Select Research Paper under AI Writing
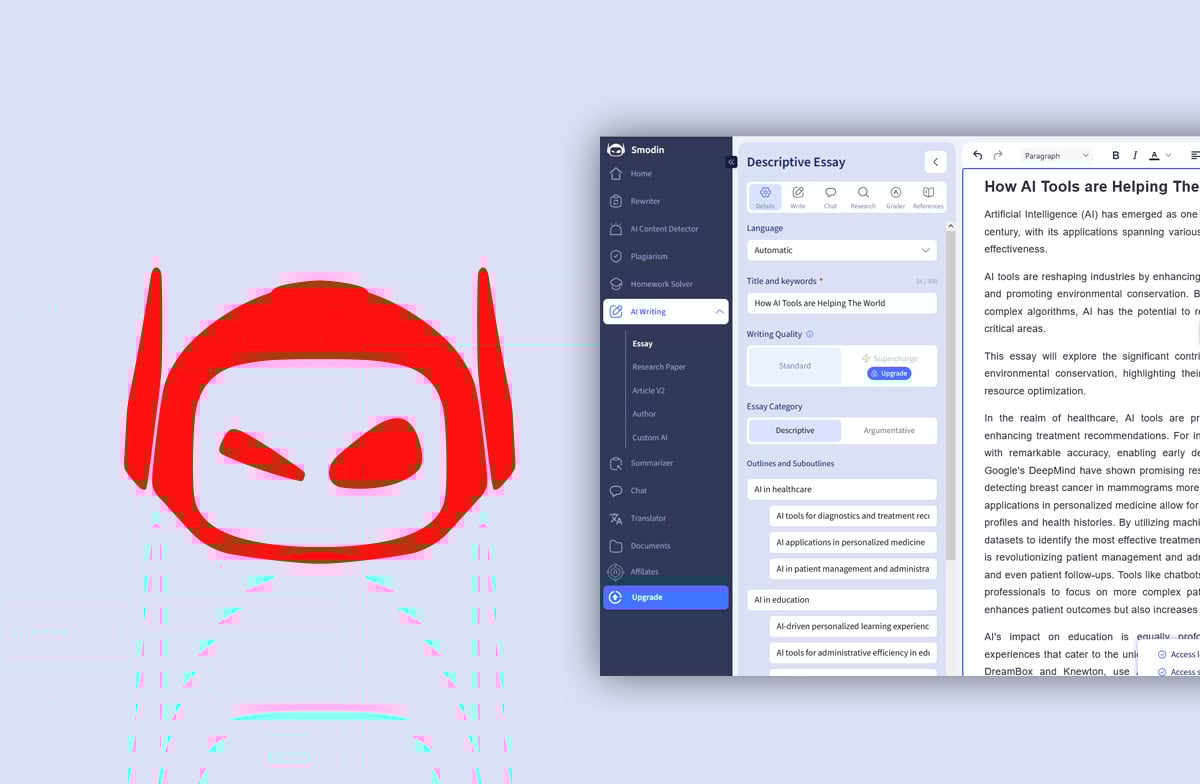 coord(659,367)
